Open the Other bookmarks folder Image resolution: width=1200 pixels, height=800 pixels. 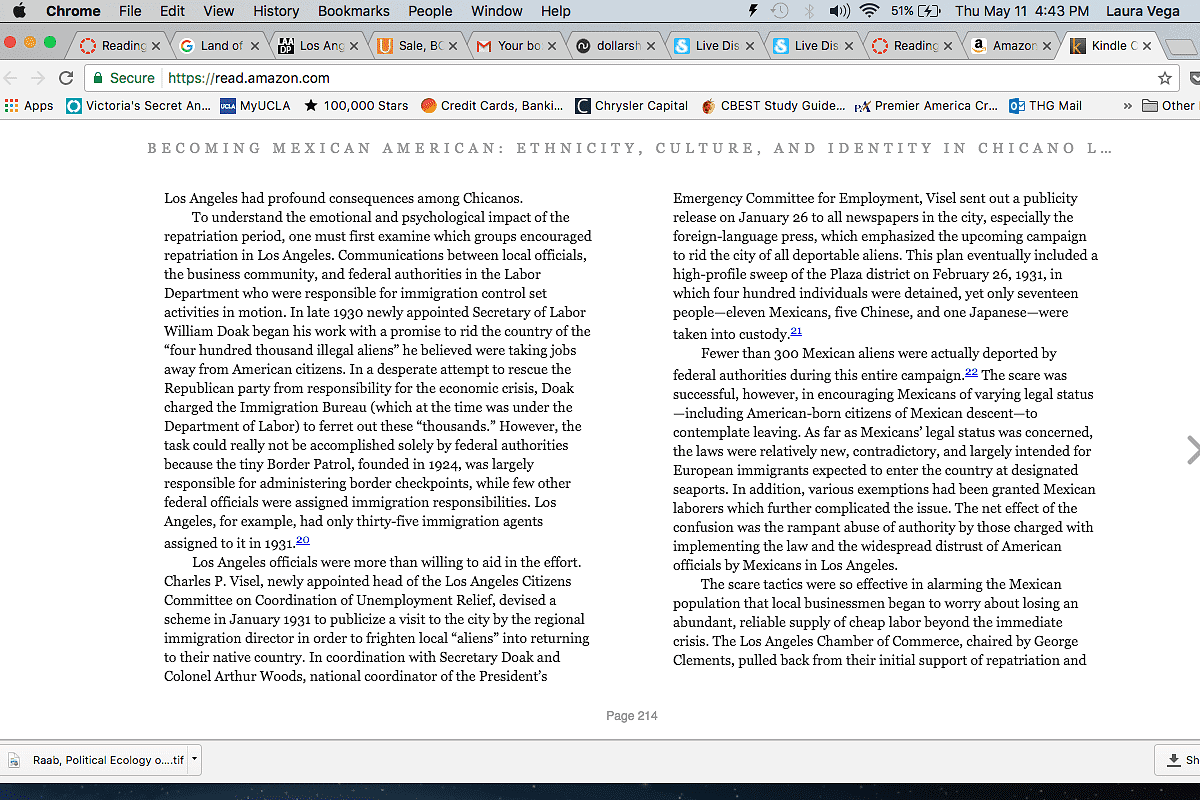[1168, 105]
